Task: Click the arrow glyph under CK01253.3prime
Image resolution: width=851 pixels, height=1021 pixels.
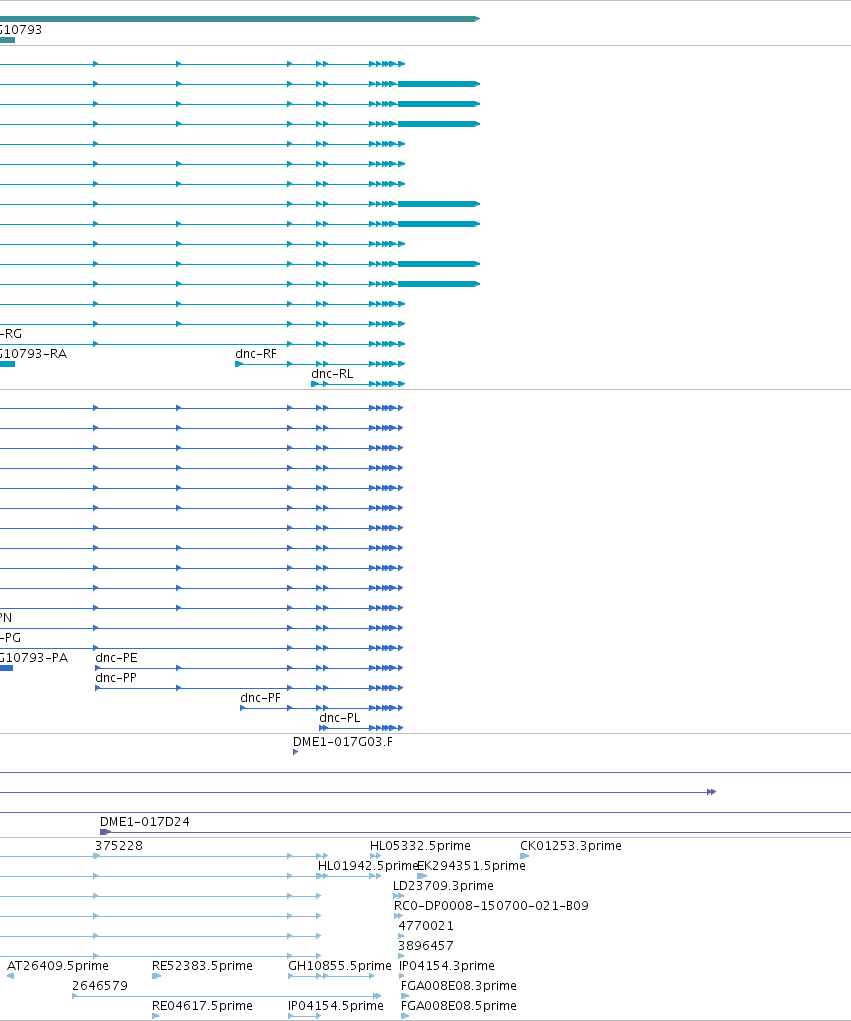Action: tap(524, 856)
